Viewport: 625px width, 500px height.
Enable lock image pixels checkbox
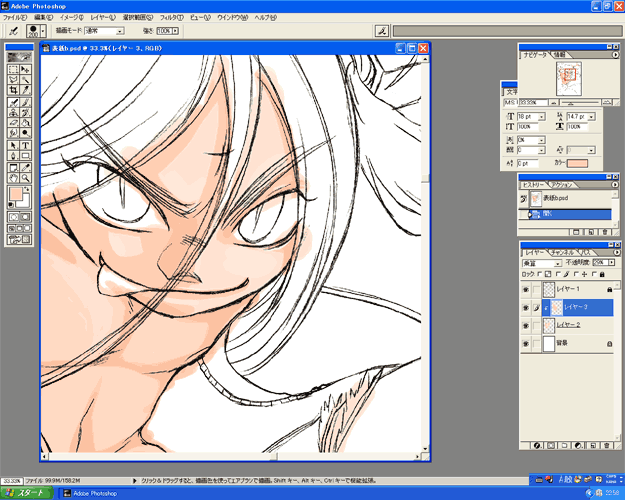pos(558,274)
